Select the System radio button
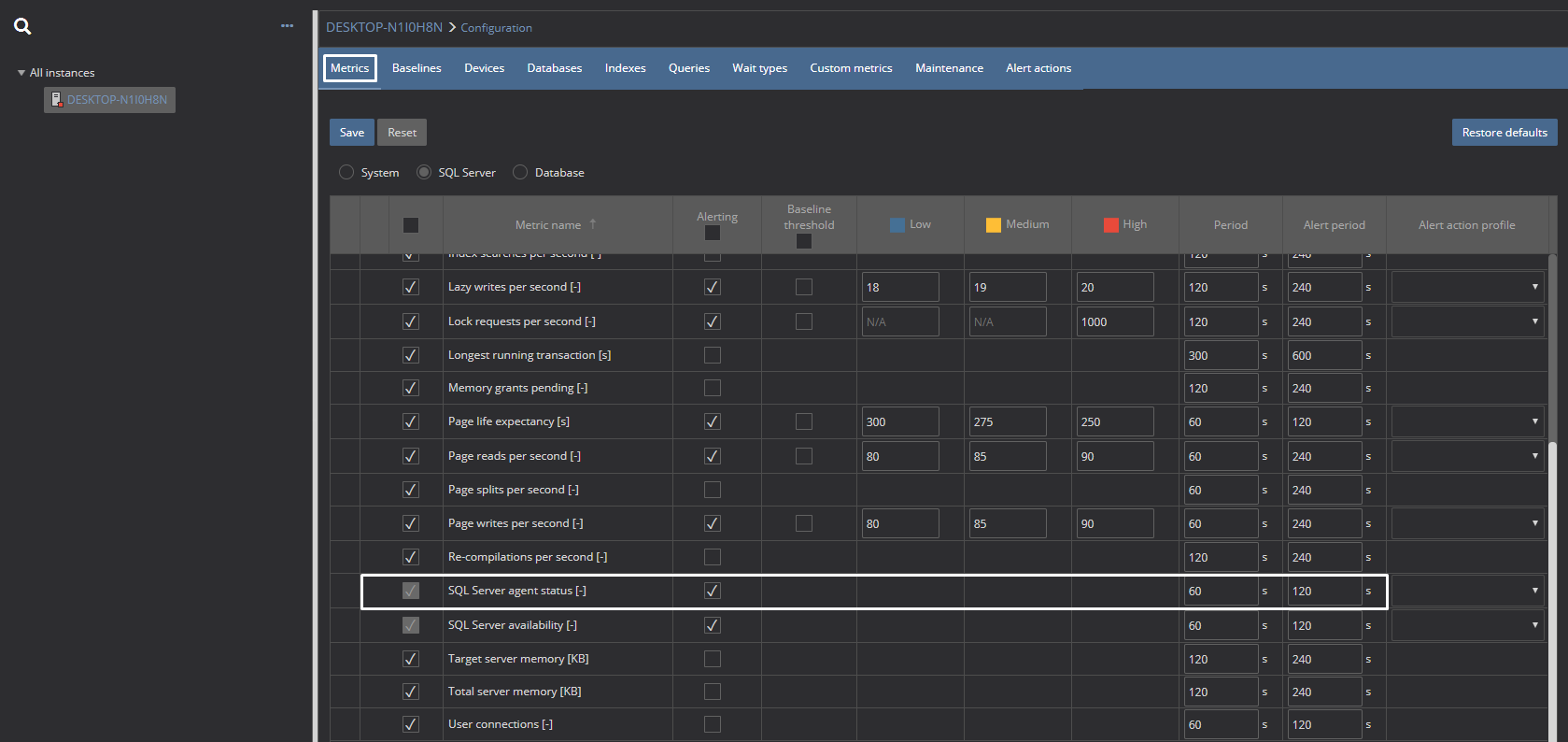1568x742 pixels. 346,173
